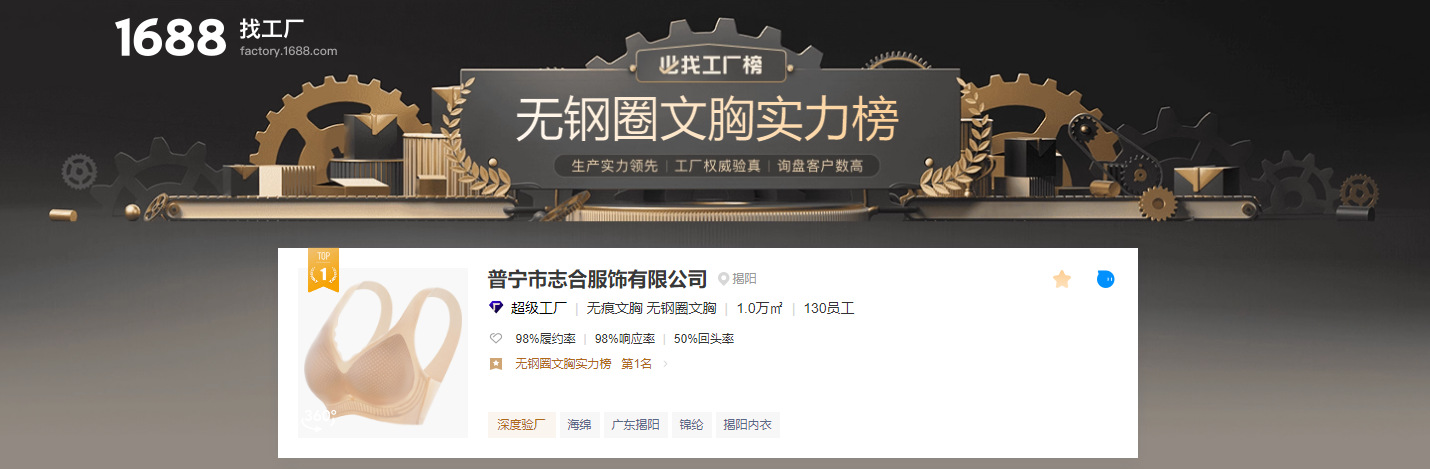Select the 锦纶 tag
This screenshot has height=469, width=1430.
[692, 425]
